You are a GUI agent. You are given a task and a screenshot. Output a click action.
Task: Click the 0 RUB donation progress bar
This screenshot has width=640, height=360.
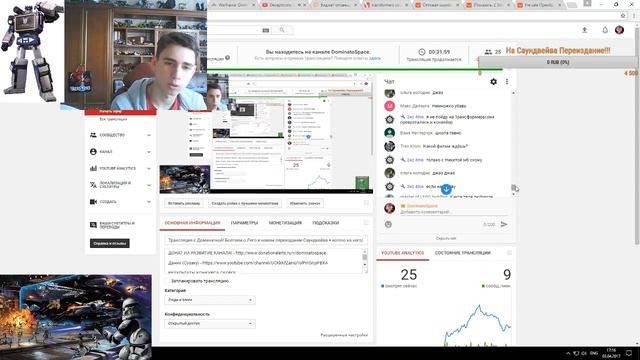pyautogui.click(x=558, y=62)
